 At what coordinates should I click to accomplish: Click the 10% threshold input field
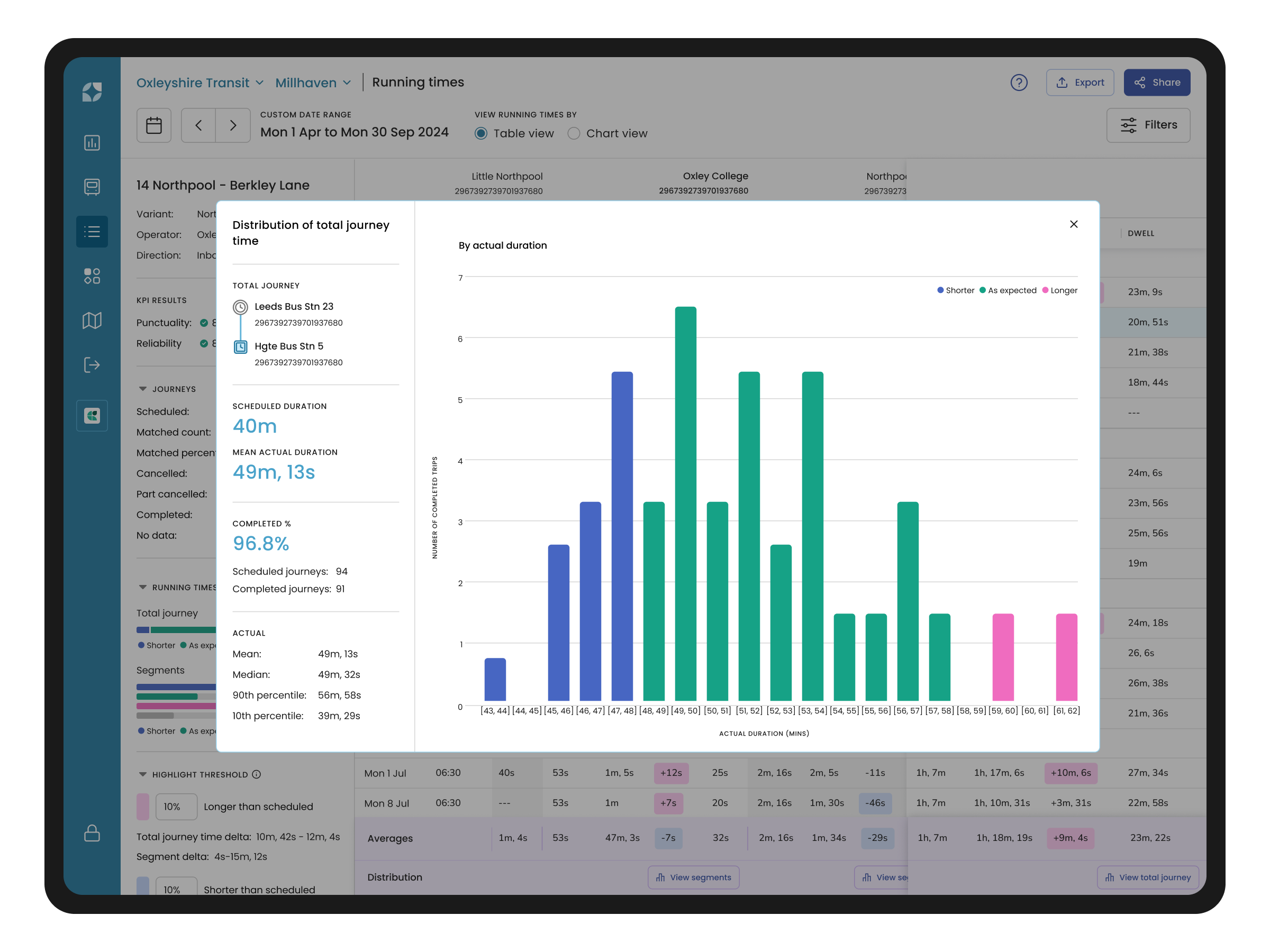click(176, 806)
